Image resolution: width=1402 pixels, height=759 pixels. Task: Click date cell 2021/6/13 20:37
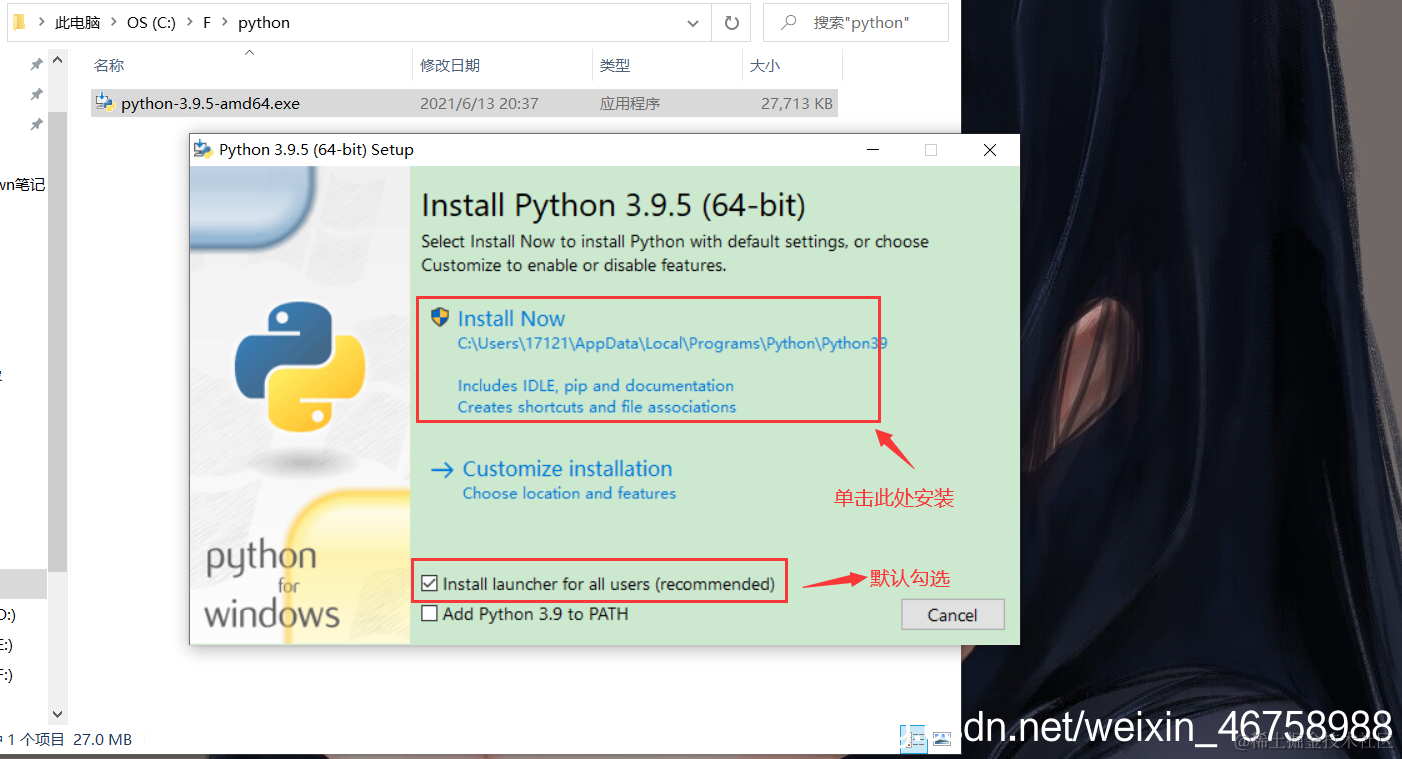click(x=479, y=103)
